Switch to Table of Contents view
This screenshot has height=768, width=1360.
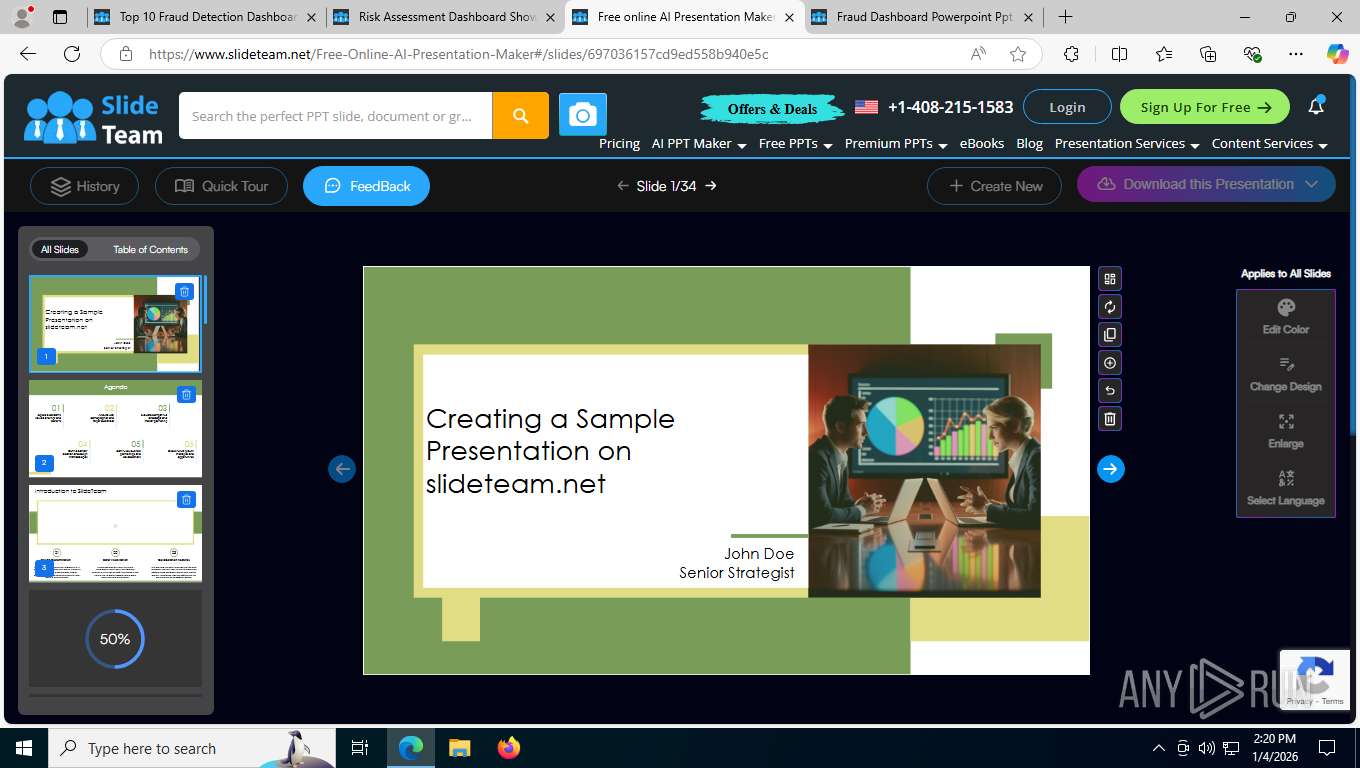click(150, 249)
